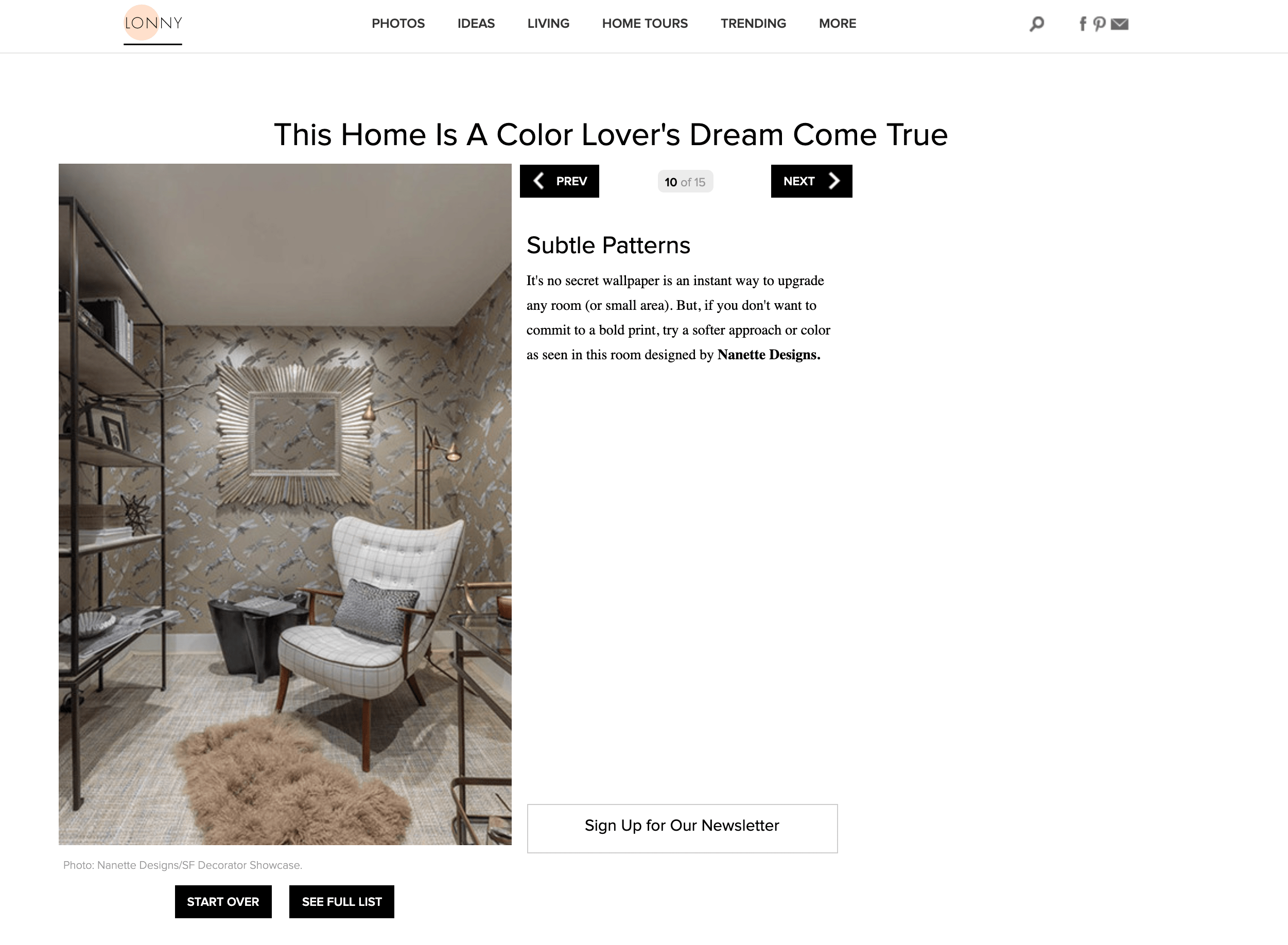Expand the TRENDING menu

point(753,24)
